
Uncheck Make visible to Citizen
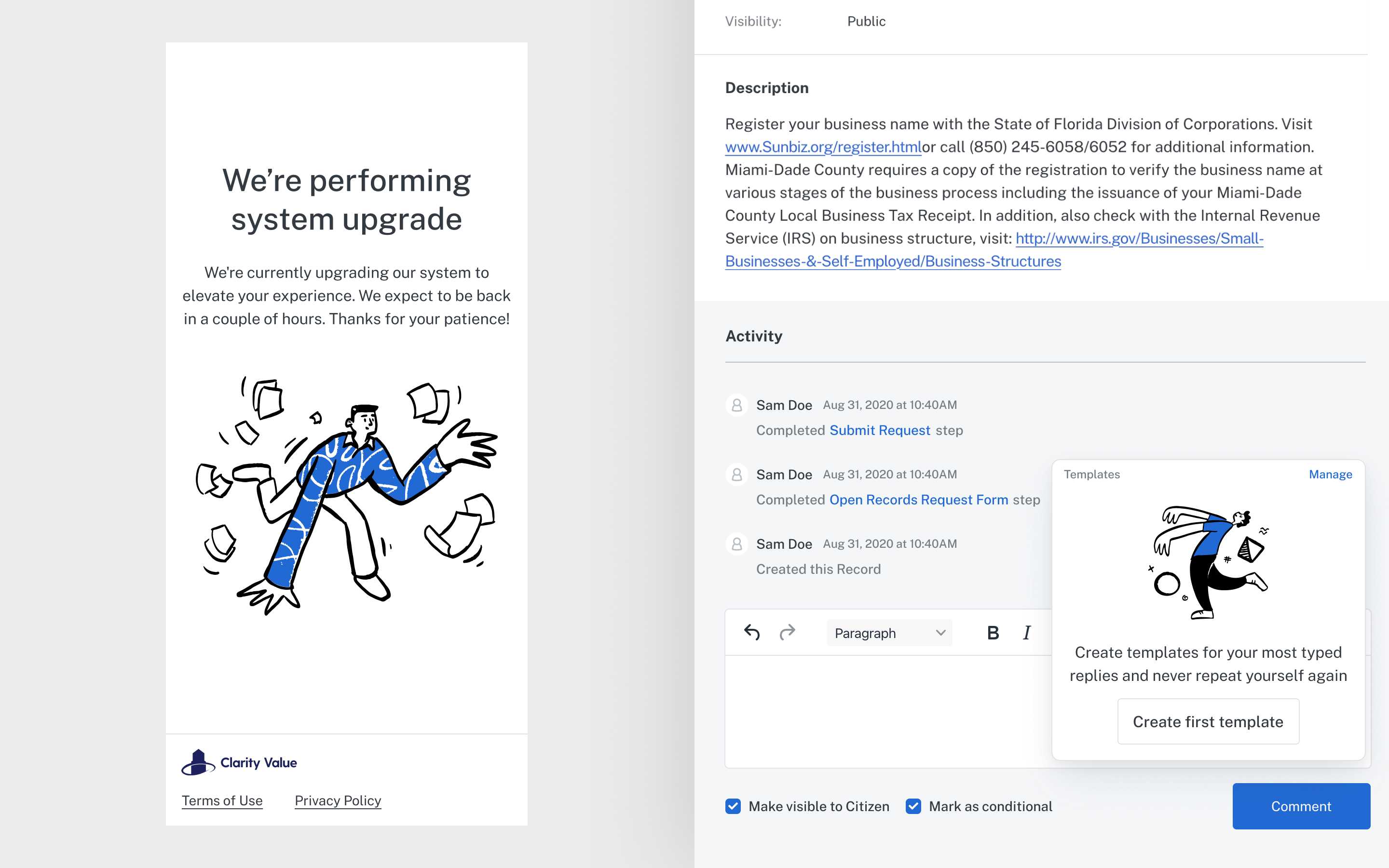(733, 806)
